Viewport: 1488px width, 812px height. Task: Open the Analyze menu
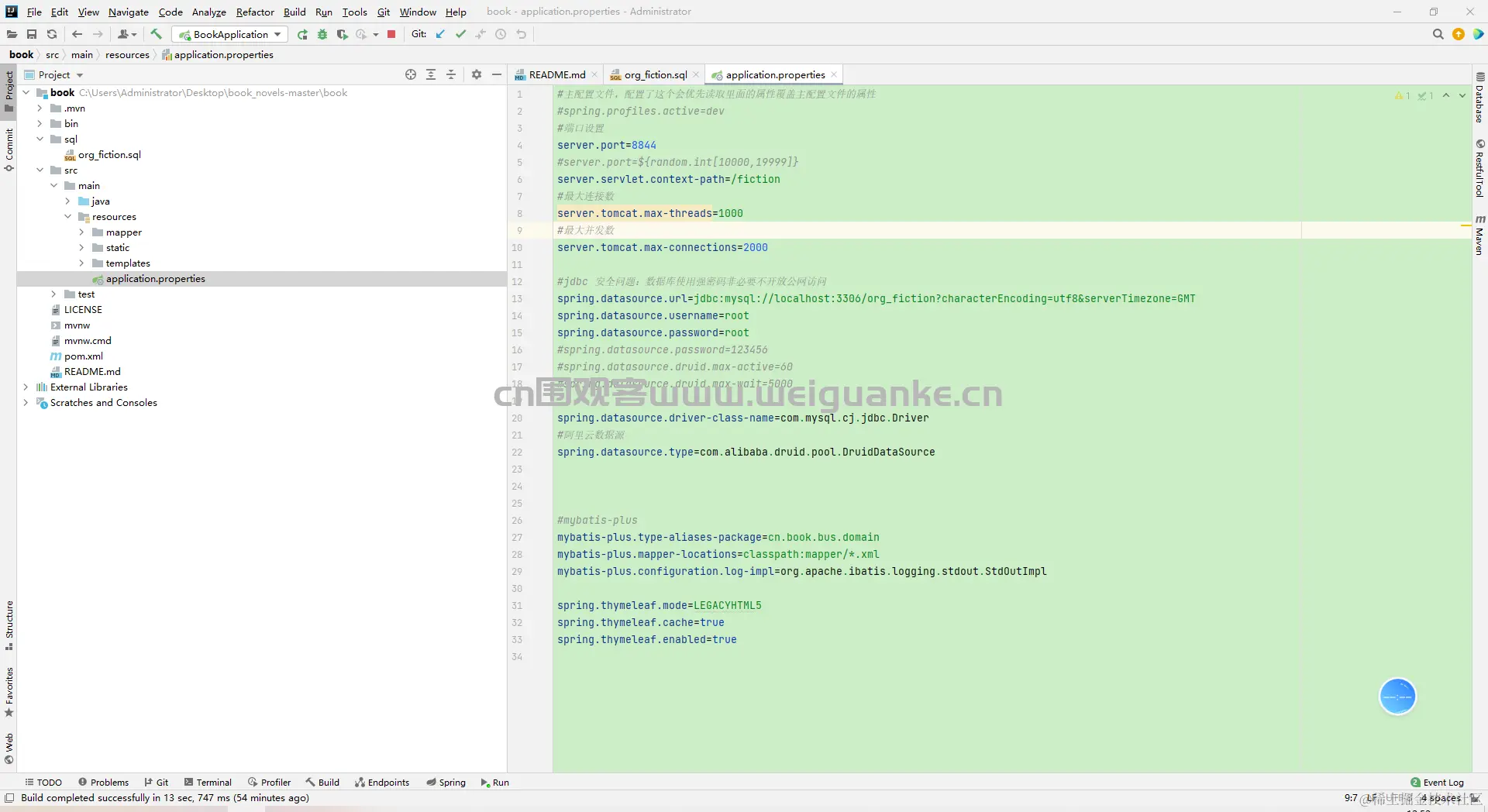[208, 12]
